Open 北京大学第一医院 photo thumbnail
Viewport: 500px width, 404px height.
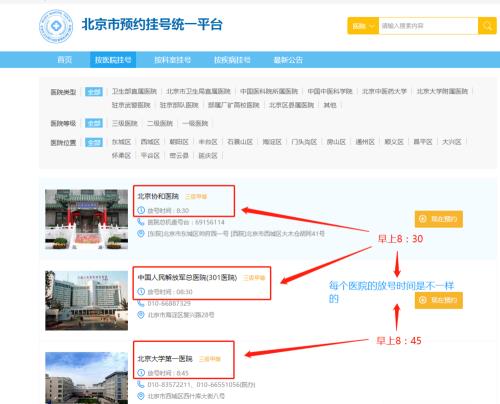click(x=87, y=378)
